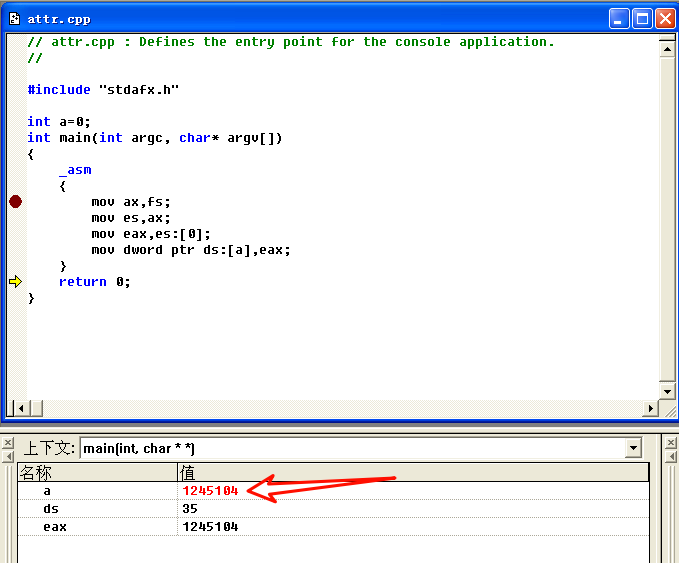Click the scroll down arrow in code editor
The width and height of the screenshot is (679, 563).
(x=668, y=389)
